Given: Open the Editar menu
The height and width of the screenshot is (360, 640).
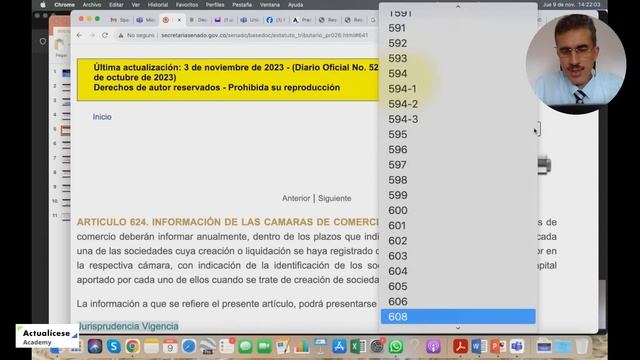Looking at the screenshot, I should (x=116, y=5).
